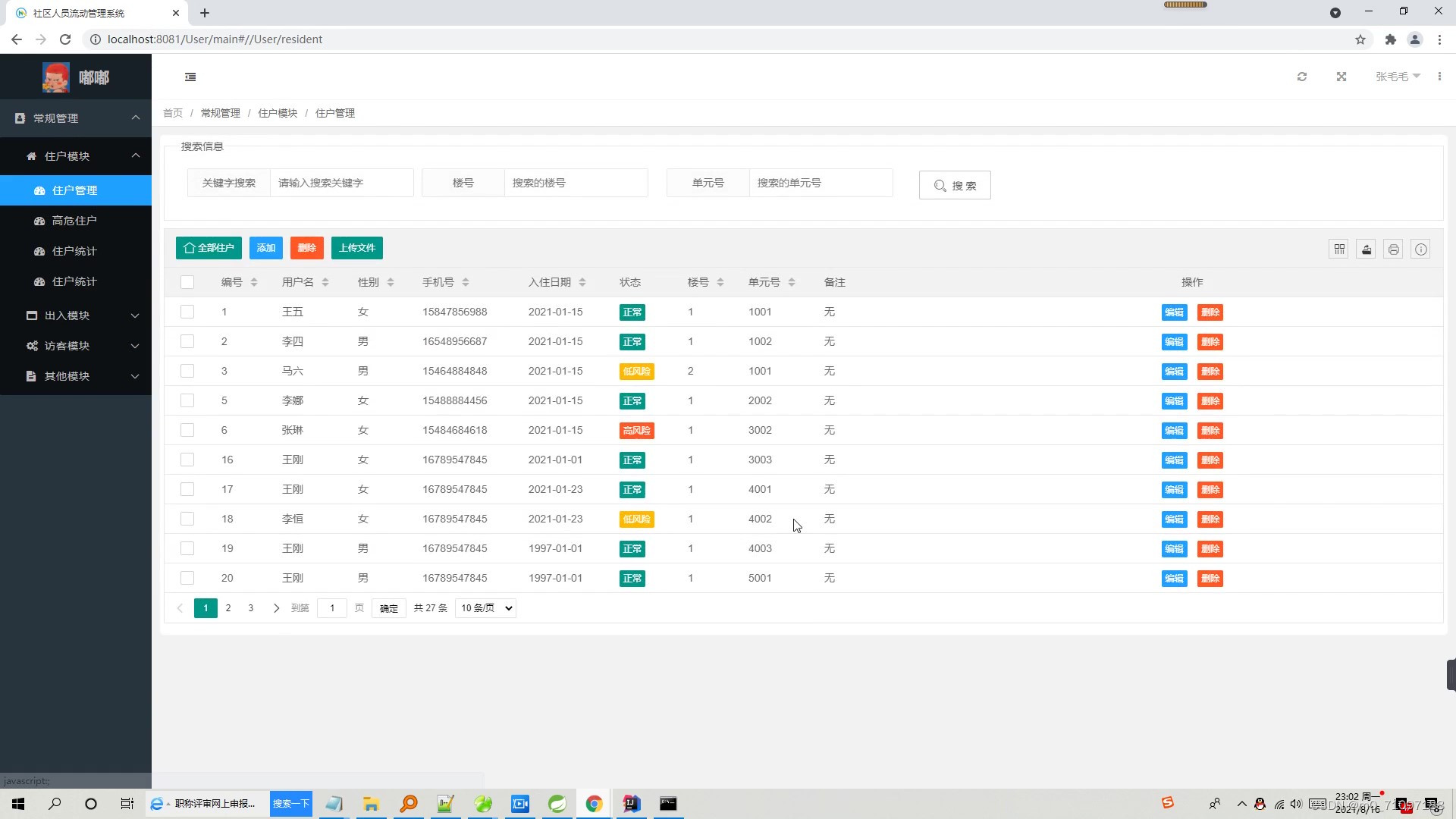Image resolution: width=1456 pixels, height=819 pixels.
Task: Click the sidebar collapse menu icon
Action: pos(190,77)
